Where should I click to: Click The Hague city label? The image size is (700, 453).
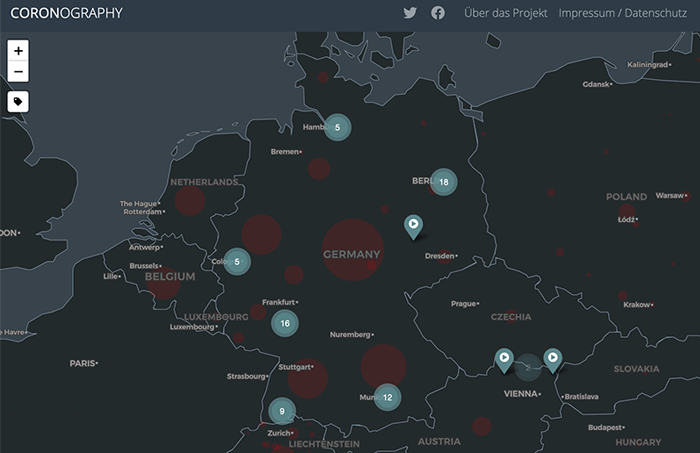(x=138, y=204)
